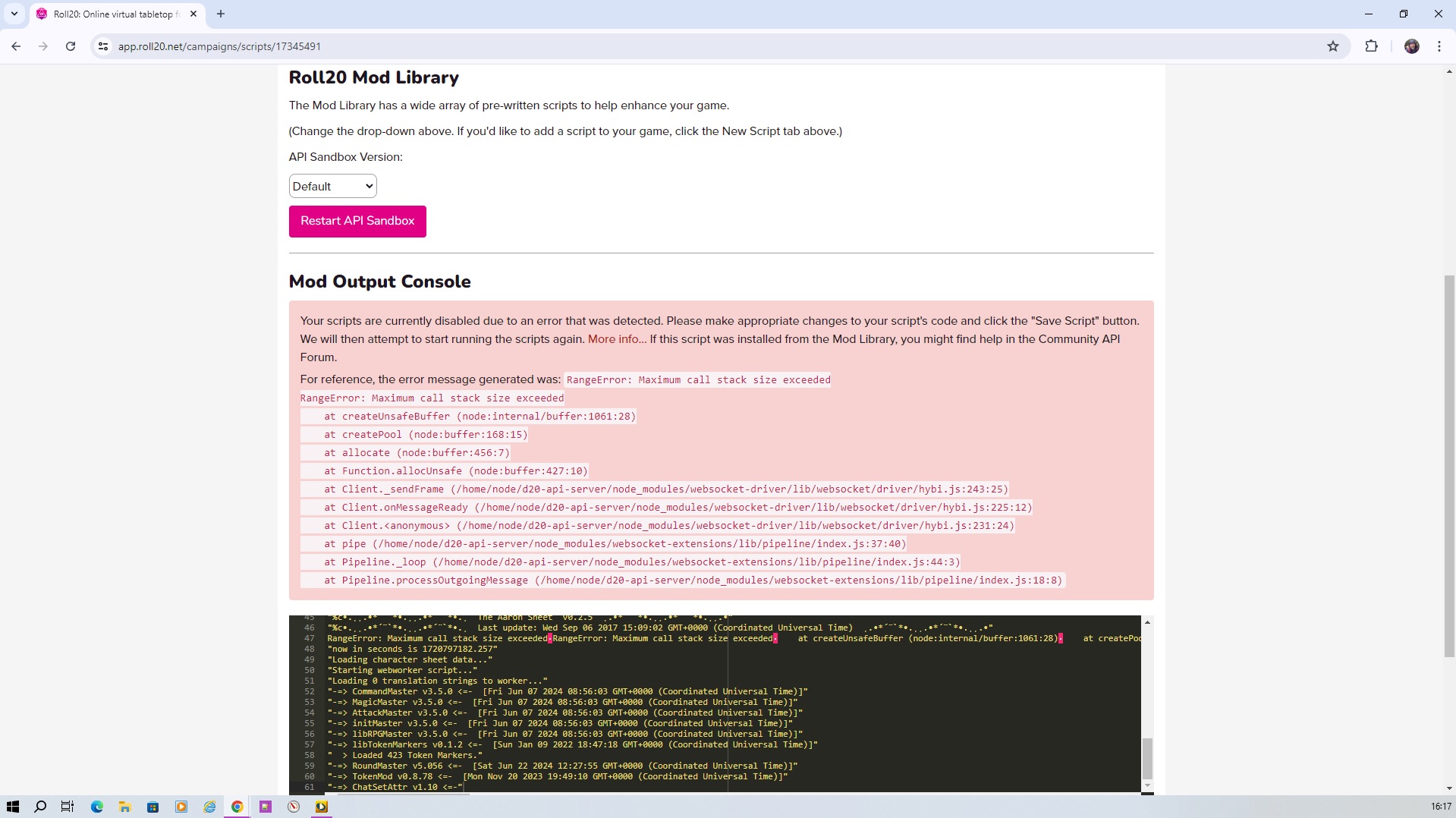Go forward in browser history

43,46
